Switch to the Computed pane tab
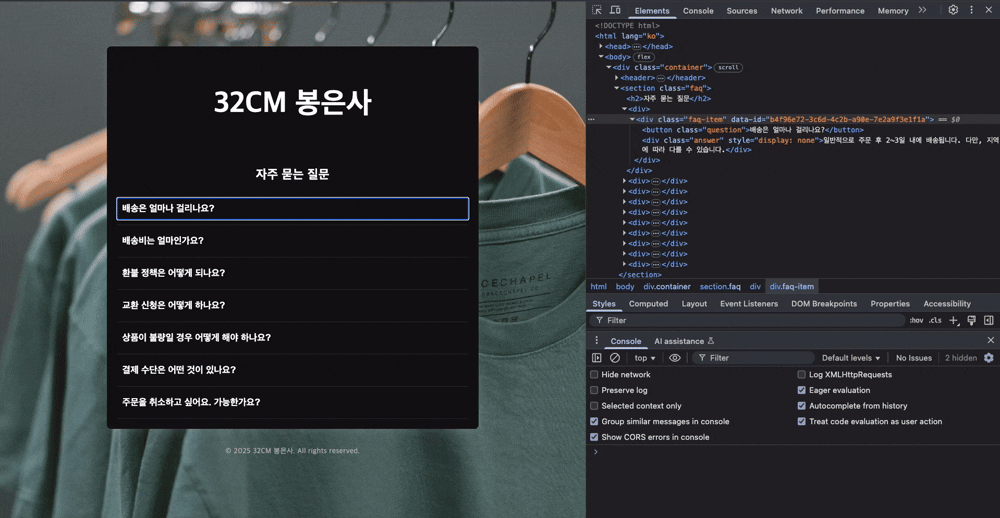 click(649, 304)
